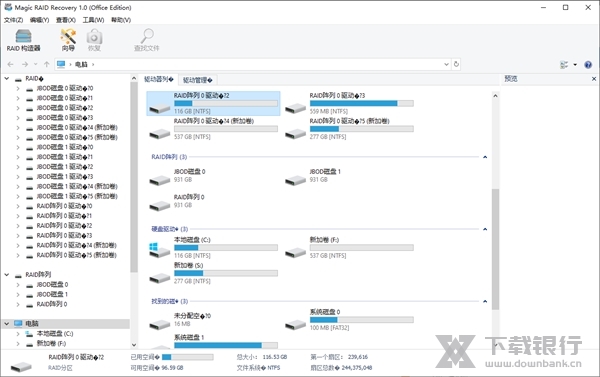The image size is (600, 377).
Task: Collapse the RAID阵列 (3) group section
Action: click(x=485, y=157)
